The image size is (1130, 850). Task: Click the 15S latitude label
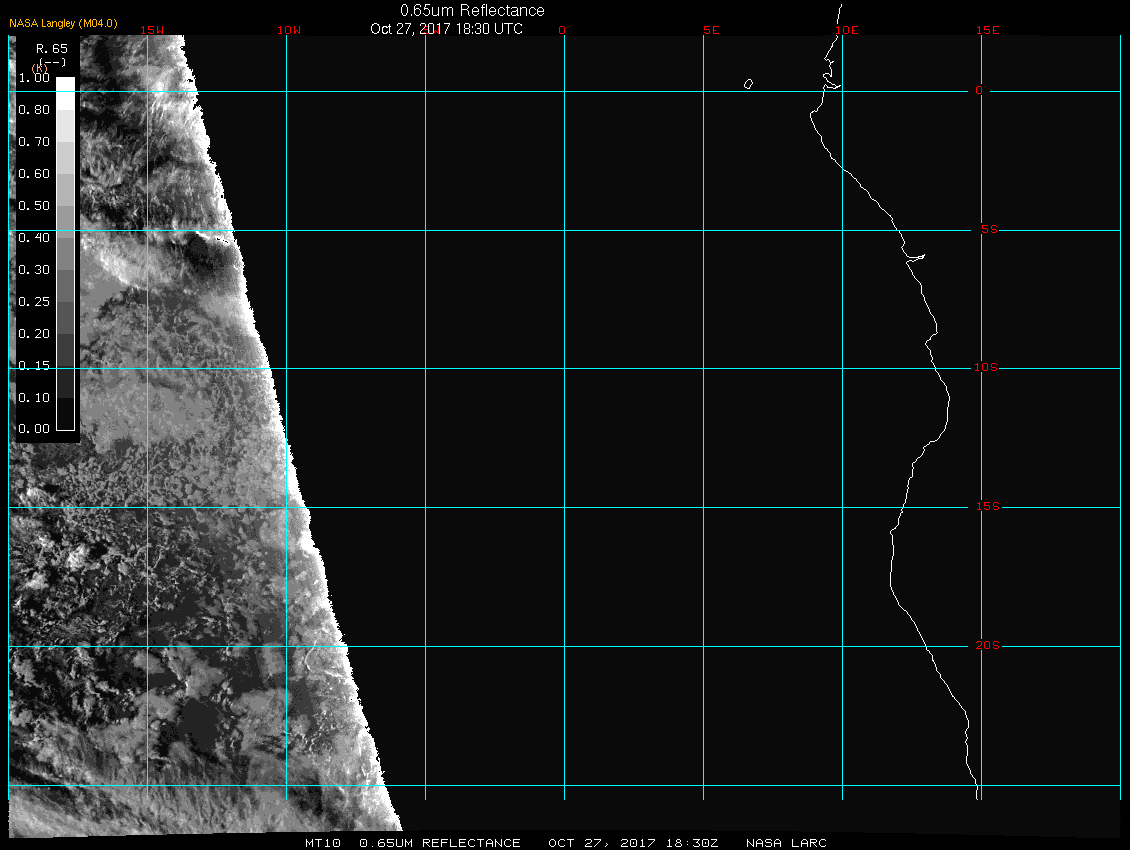click(x=986, y=507)
